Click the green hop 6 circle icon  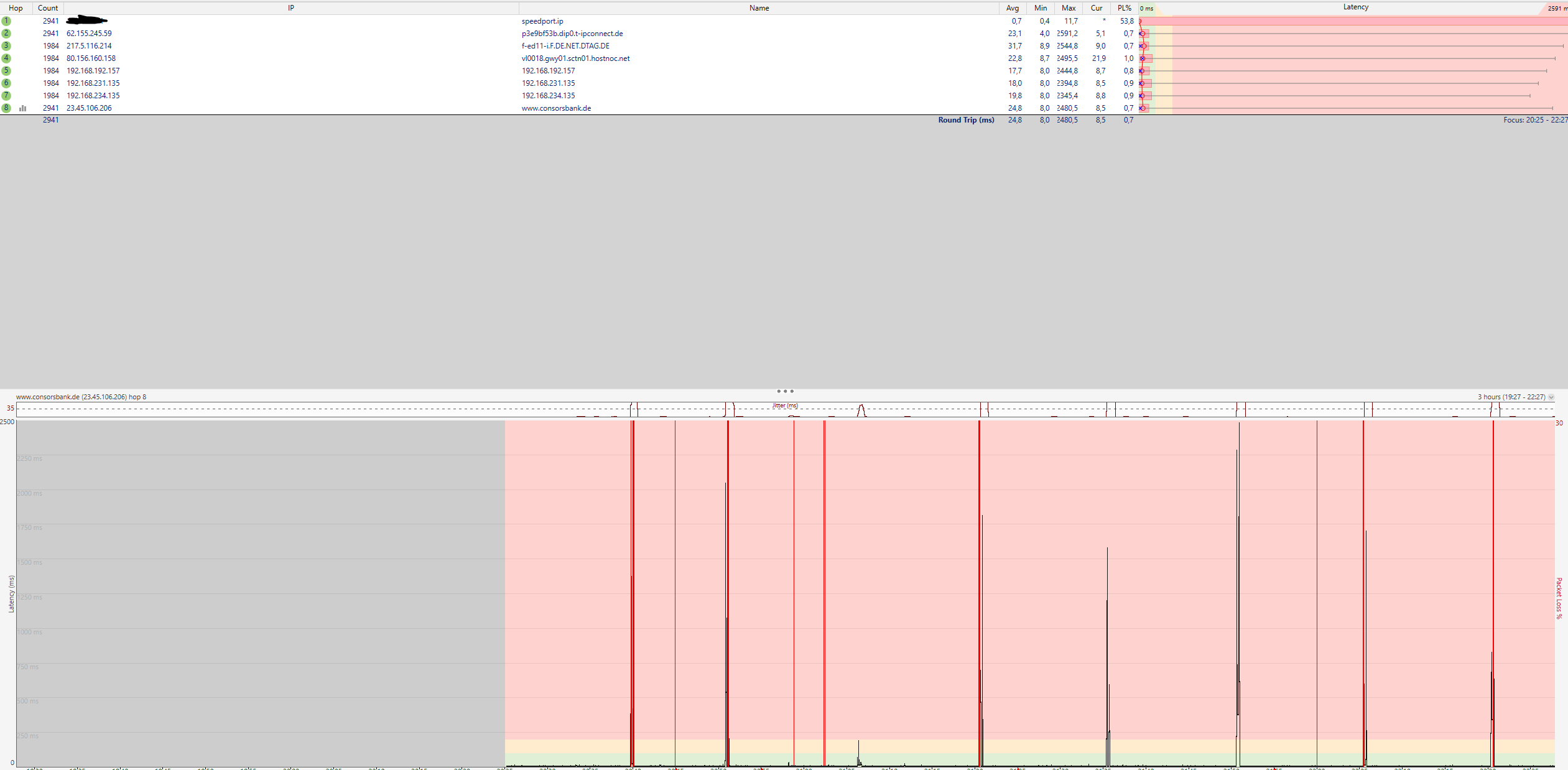point(6,83)
